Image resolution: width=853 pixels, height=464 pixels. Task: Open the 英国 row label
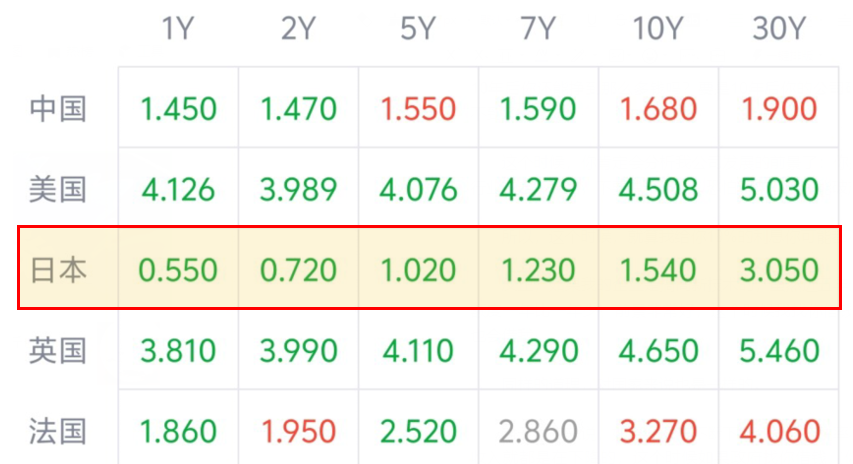pyautogui.click(x=58, y=350)
